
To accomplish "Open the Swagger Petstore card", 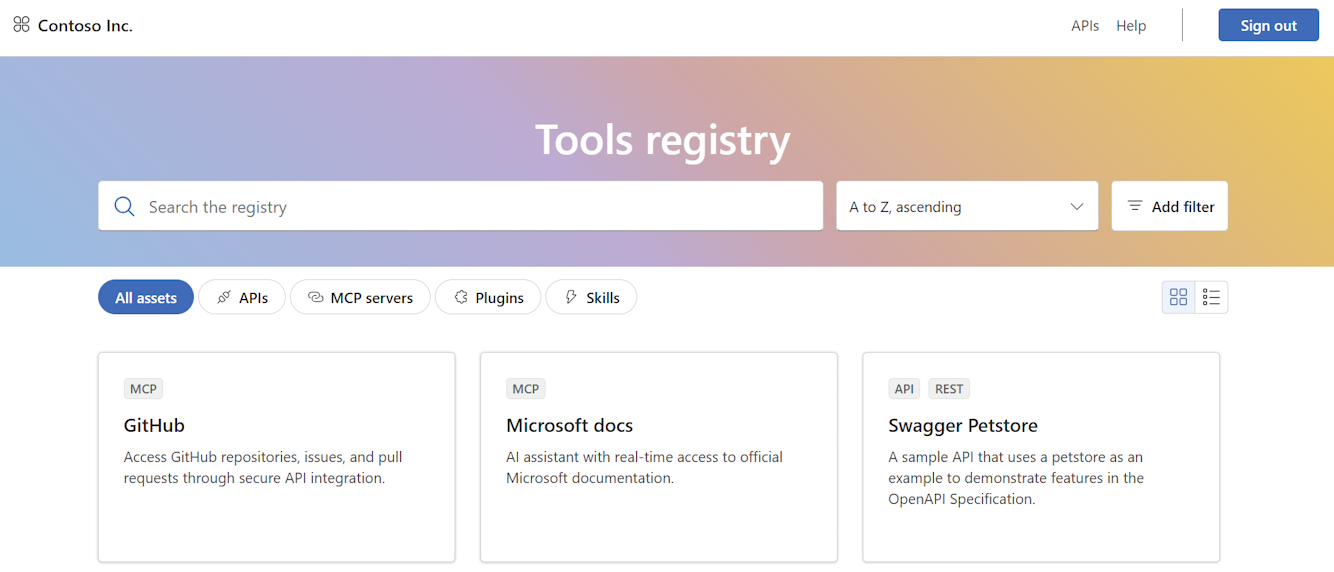I will tap(1041, 456).
